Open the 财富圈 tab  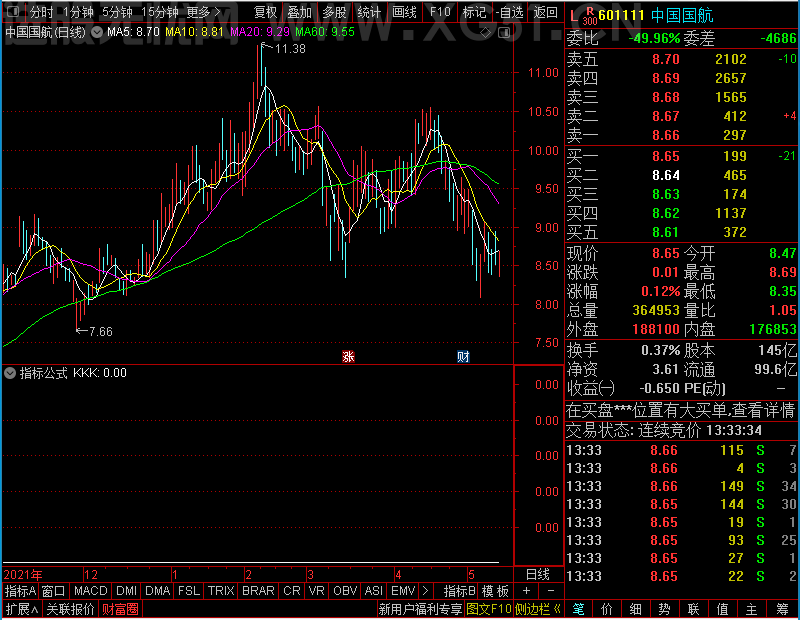tap(120, 609)
